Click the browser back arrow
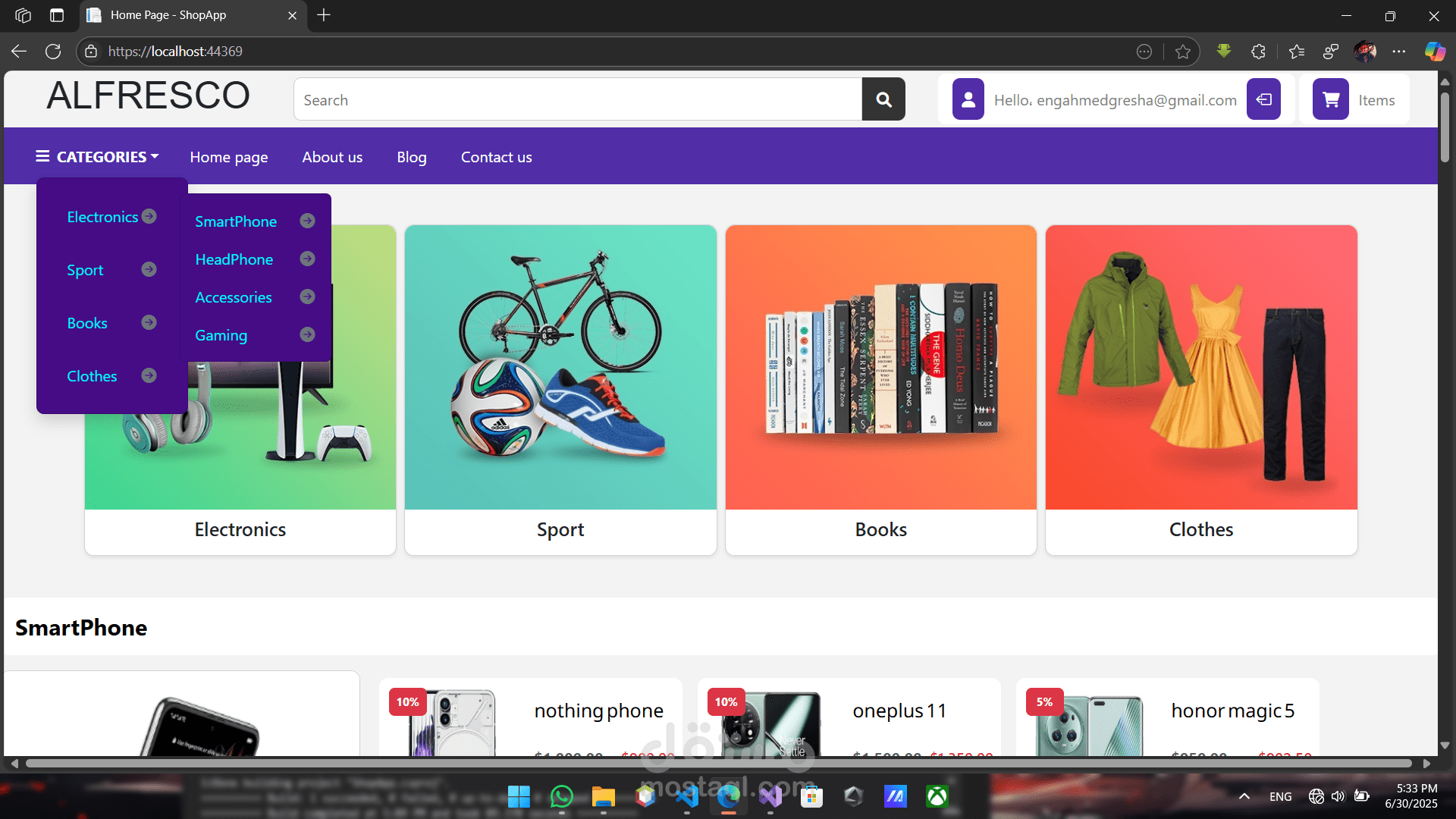 pyautogui.click(x=19, y=51)
